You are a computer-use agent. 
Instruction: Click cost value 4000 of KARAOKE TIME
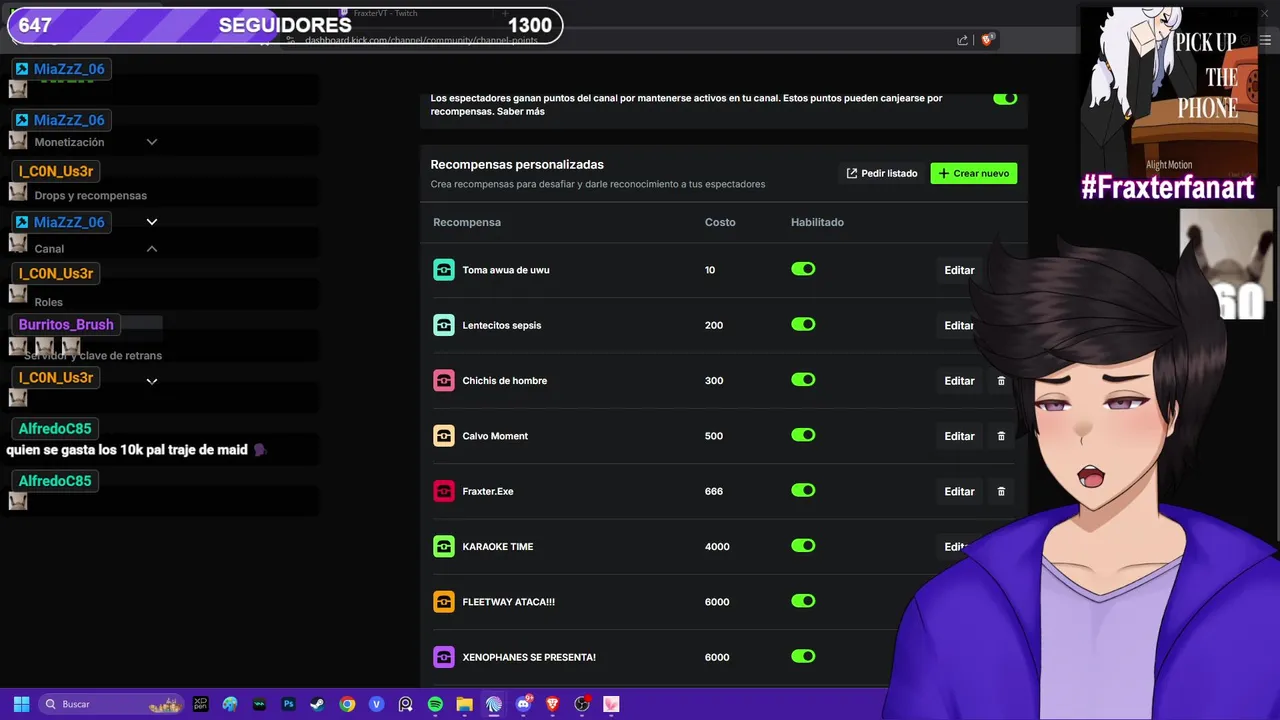[717, 547]
